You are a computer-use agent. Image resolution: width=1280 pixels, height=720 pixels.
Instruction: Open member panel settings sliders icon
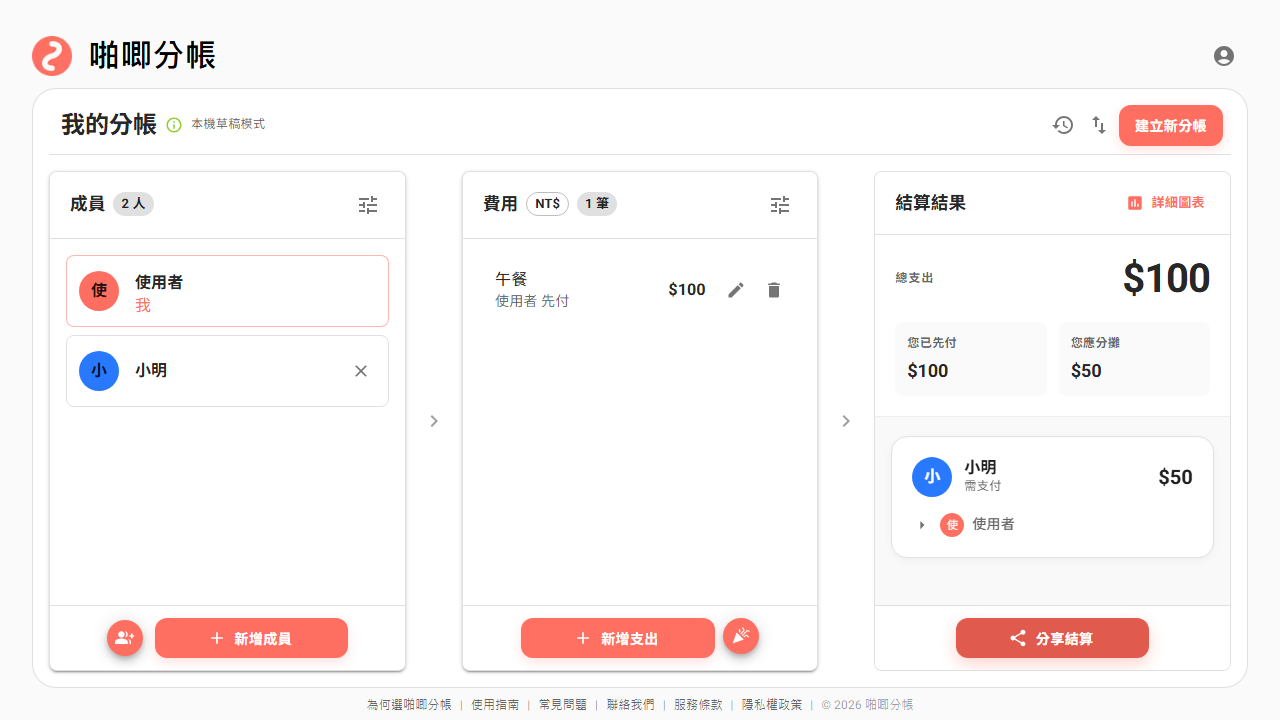click(x=368, y=205)
